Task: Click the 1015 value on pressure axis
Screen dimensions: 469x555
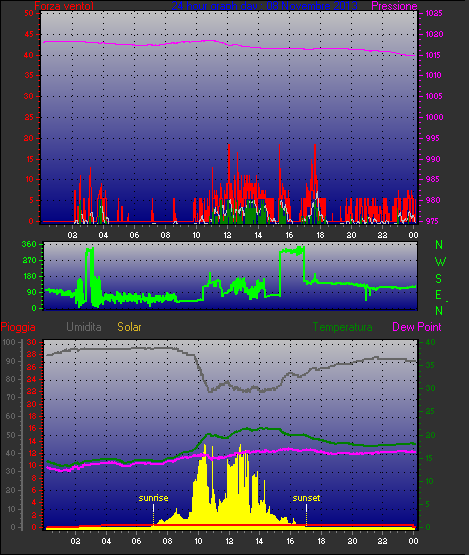Action: pyautogui.click(x=433, y=55)
